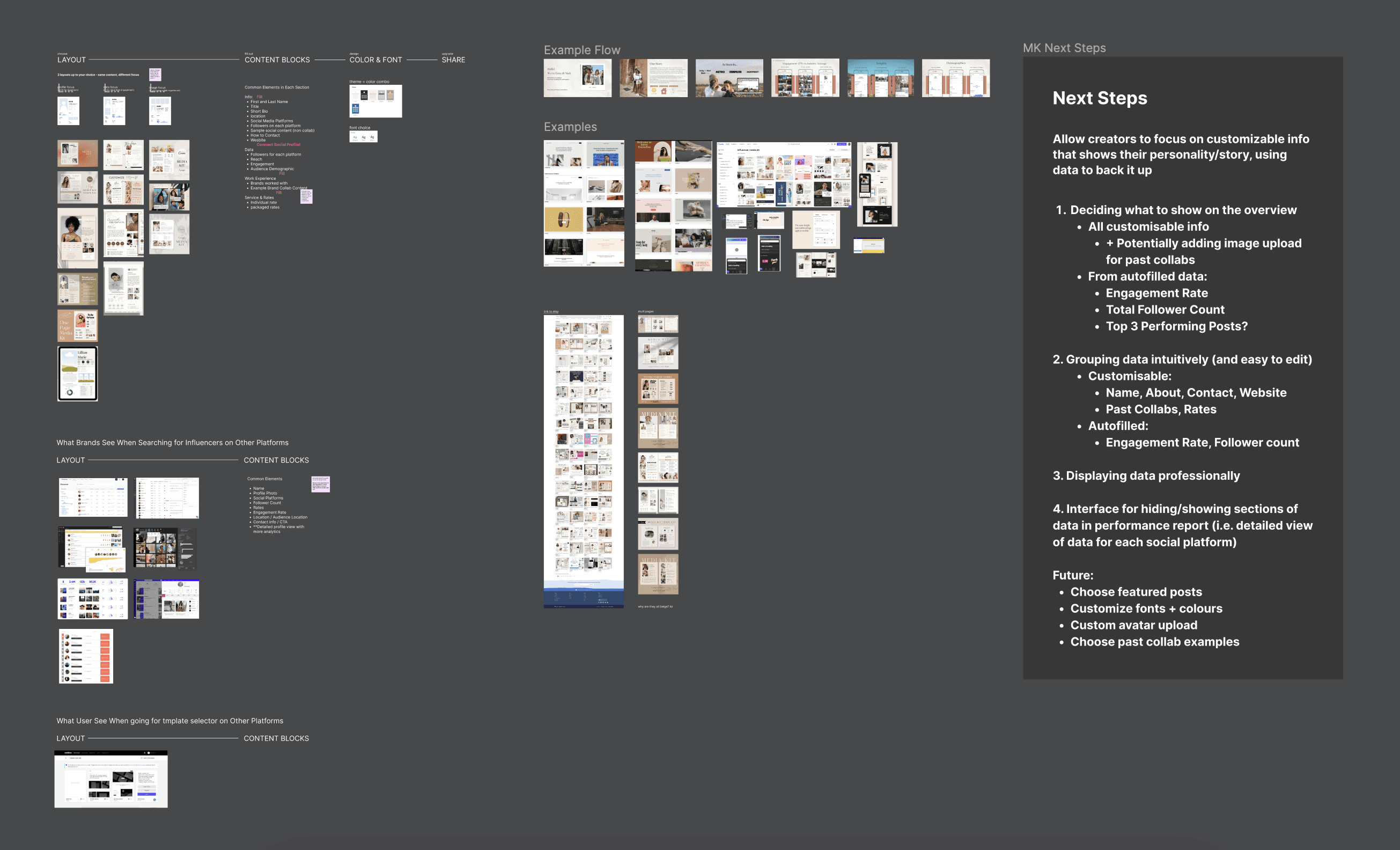Click the template selector screenshot at bottom
Viewport: 1400px width, 850px height.
pos(111,778)
